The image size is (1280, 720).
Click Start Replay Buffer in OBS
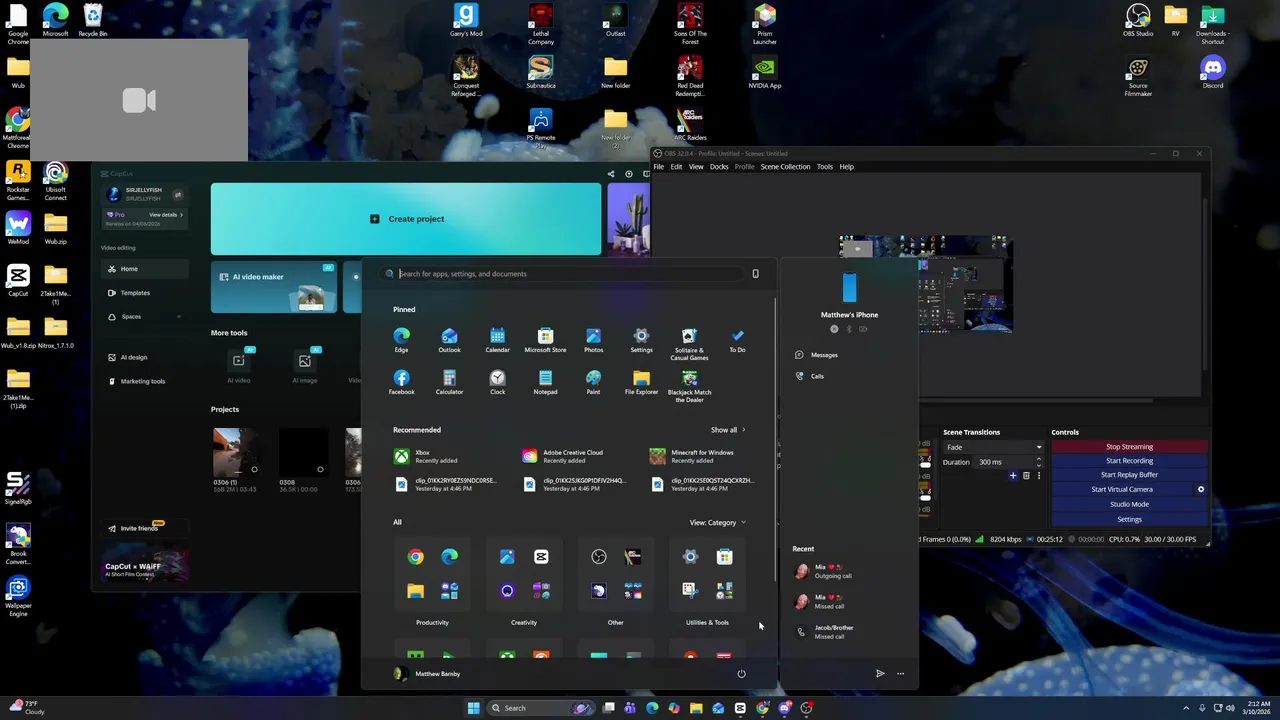[1129, 475]
